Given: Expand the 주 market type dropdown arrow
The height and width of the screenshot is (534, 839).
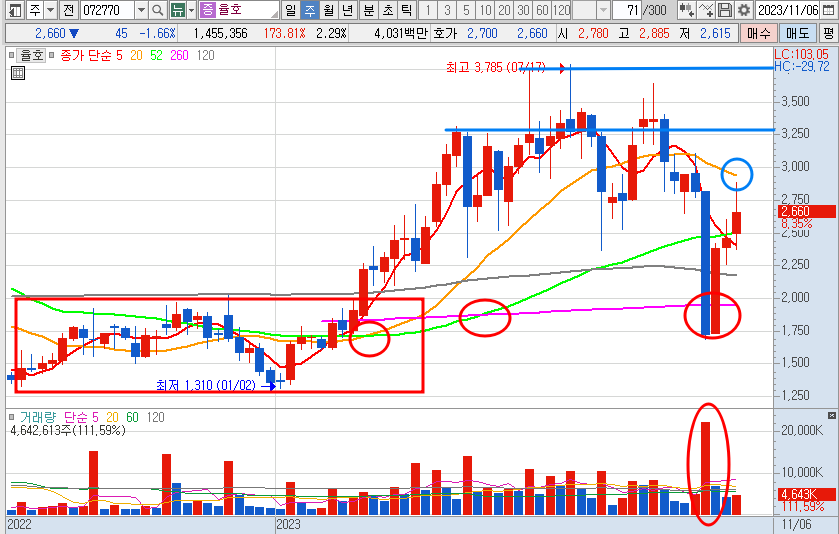Looking at the screenshot, I should point(50,10).
